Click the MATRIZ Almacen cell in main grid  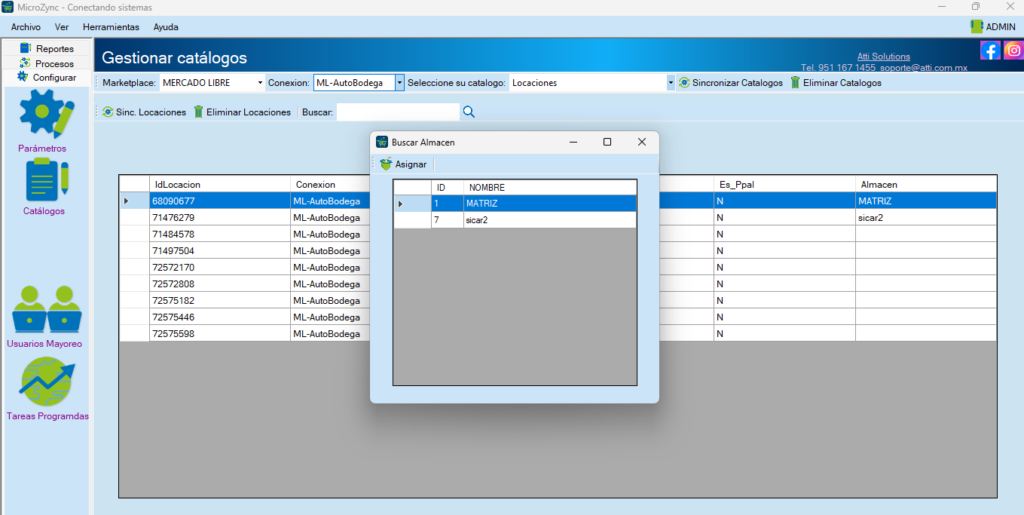click(x=926, y=200)
